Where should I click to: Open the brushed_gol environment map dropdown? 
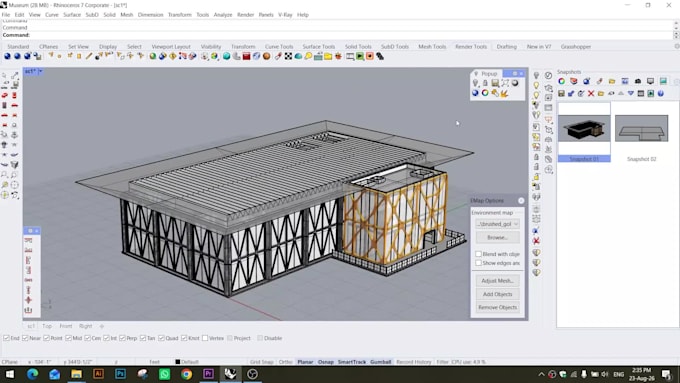(497, 224)
